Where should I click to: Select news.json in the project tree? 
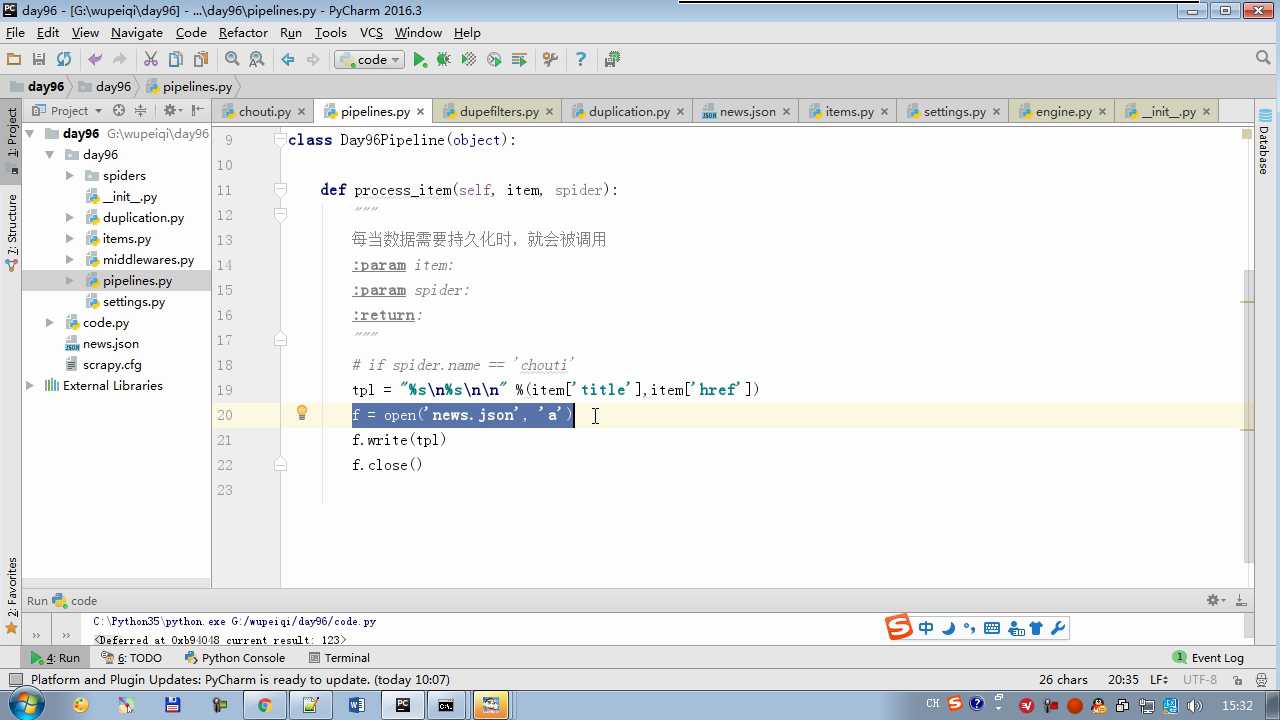tap(111, 344)
